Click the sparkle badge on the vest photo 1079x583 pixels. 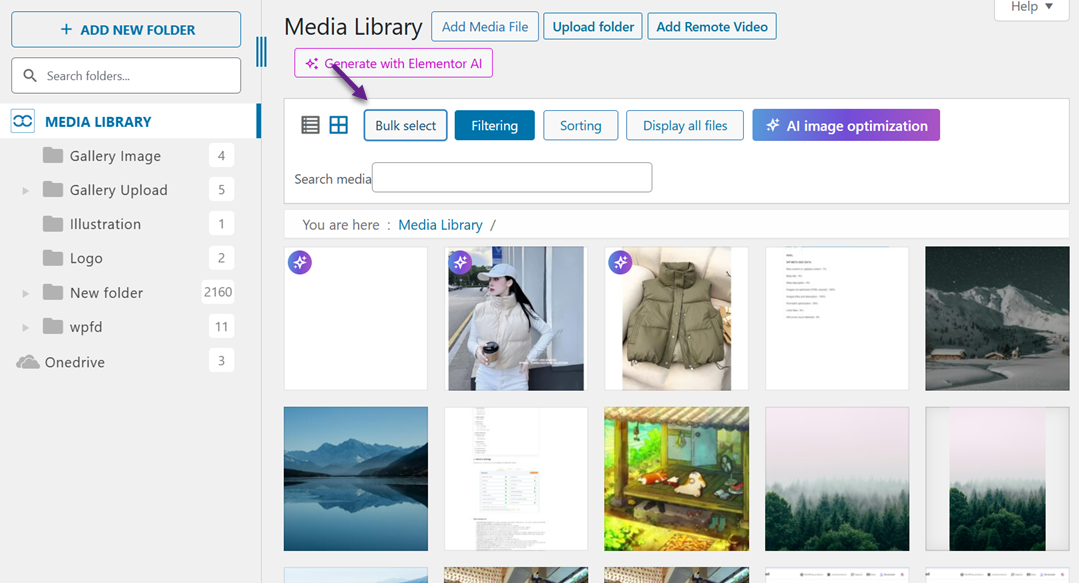(x=620, y=262)
